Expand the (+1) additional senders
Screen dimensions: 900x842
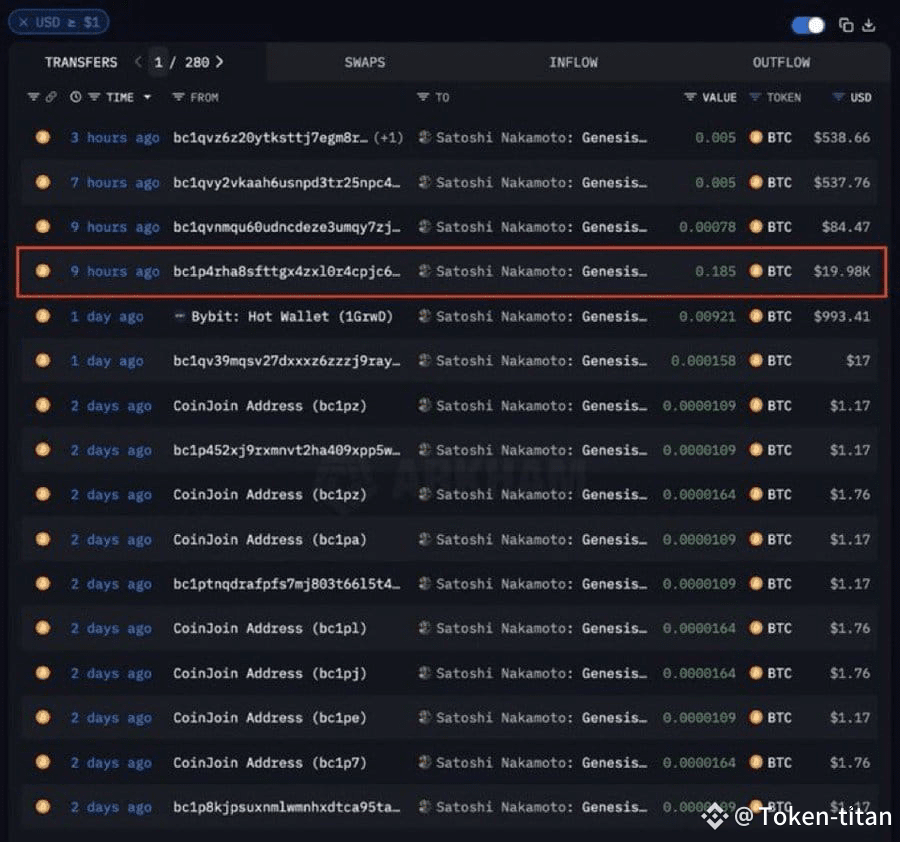click(x=389, y=138)
